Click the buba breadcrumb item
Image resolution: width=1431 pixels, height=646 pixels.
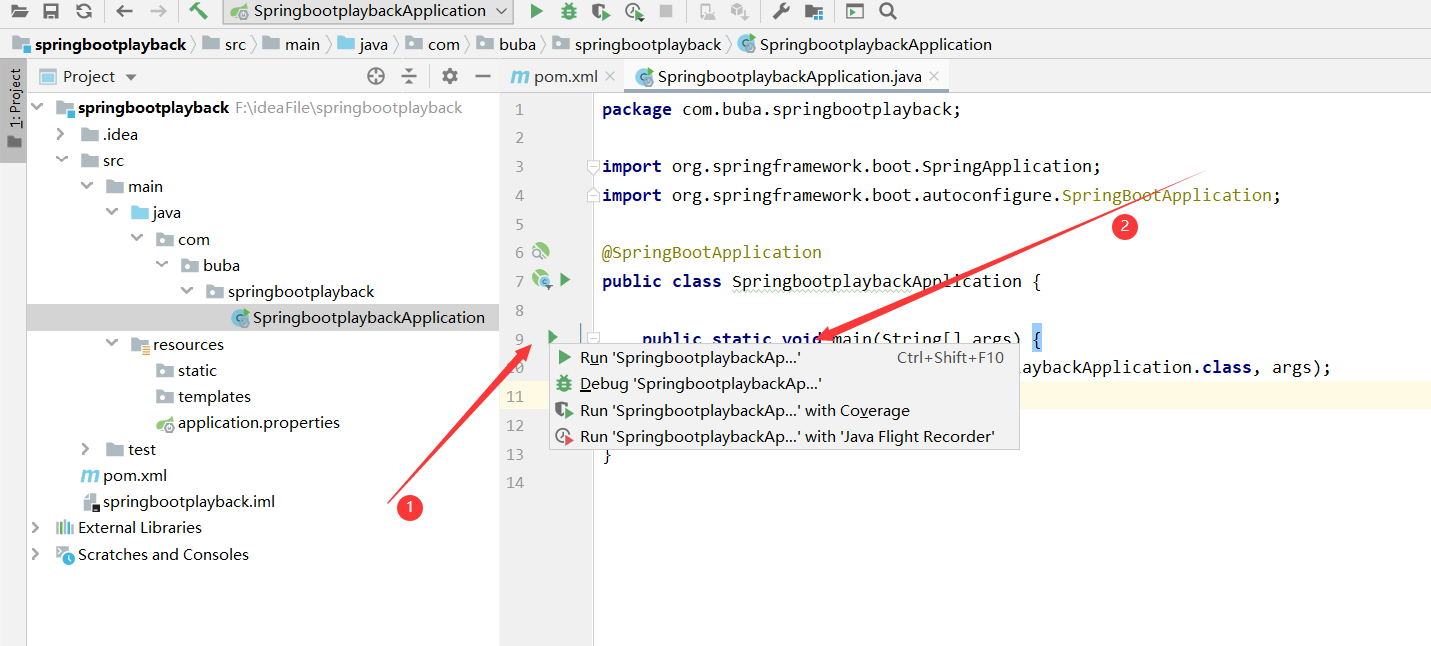506,44
